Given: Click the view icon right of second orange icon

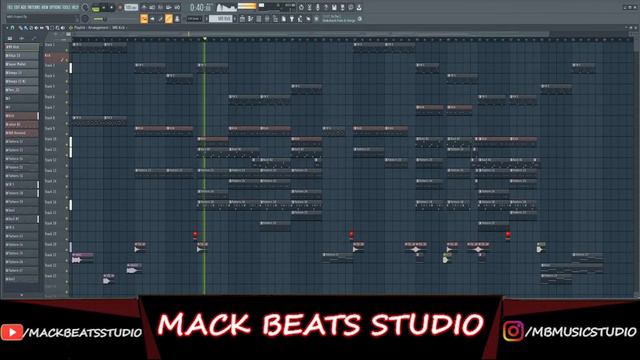Looking at the screenshot, I should tap(177, 18).
